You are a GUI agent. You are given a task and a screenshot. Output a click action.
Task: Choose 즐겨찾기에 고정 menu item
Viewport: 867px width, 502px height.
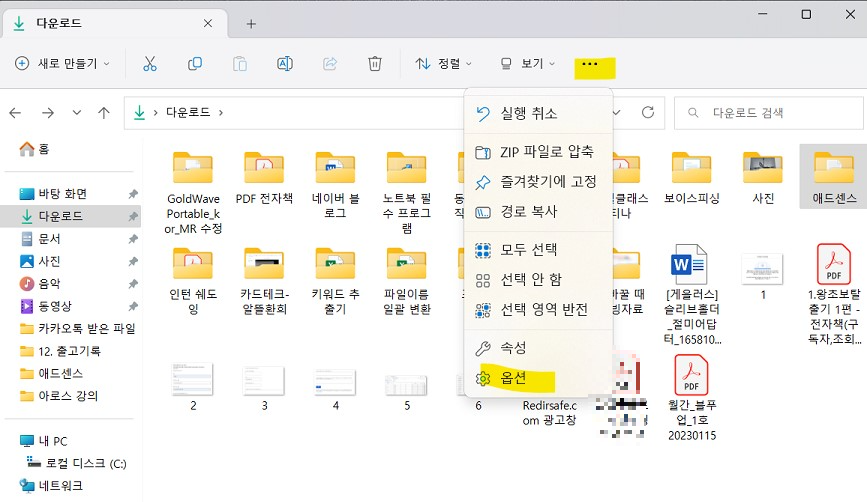[539, 181]
